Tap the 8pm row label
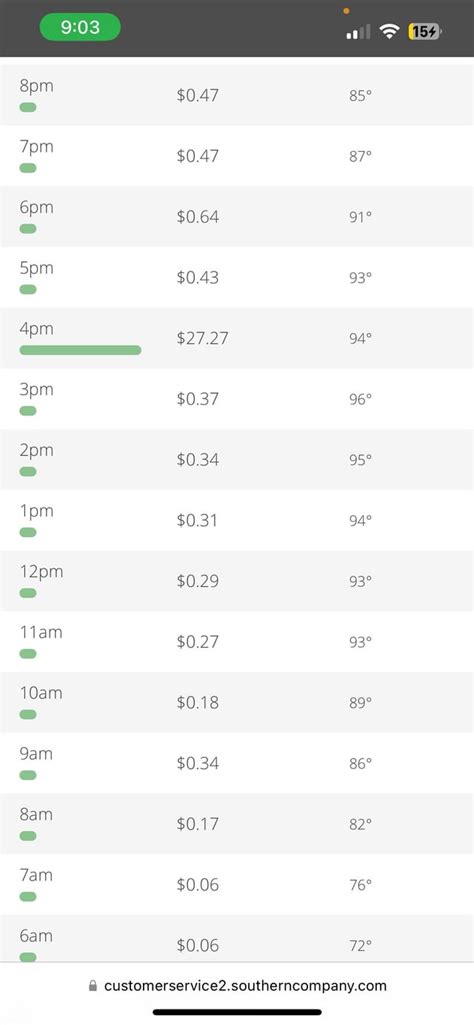The image size is (474, 1025). 37,86
